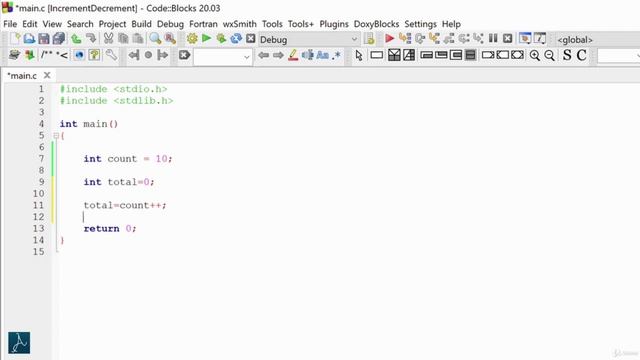Collapse the main function fold marker

click(x=56, y=136)
